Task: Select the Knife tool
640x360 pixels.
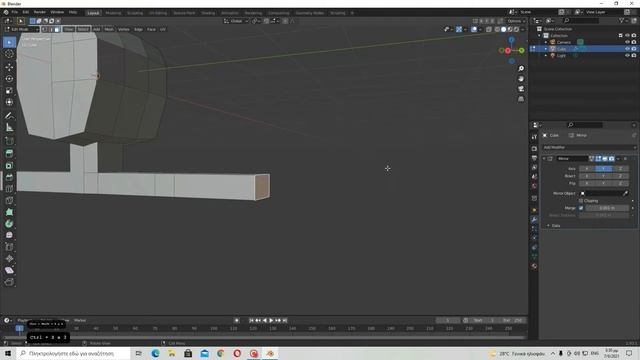Action: click(9, 200)
